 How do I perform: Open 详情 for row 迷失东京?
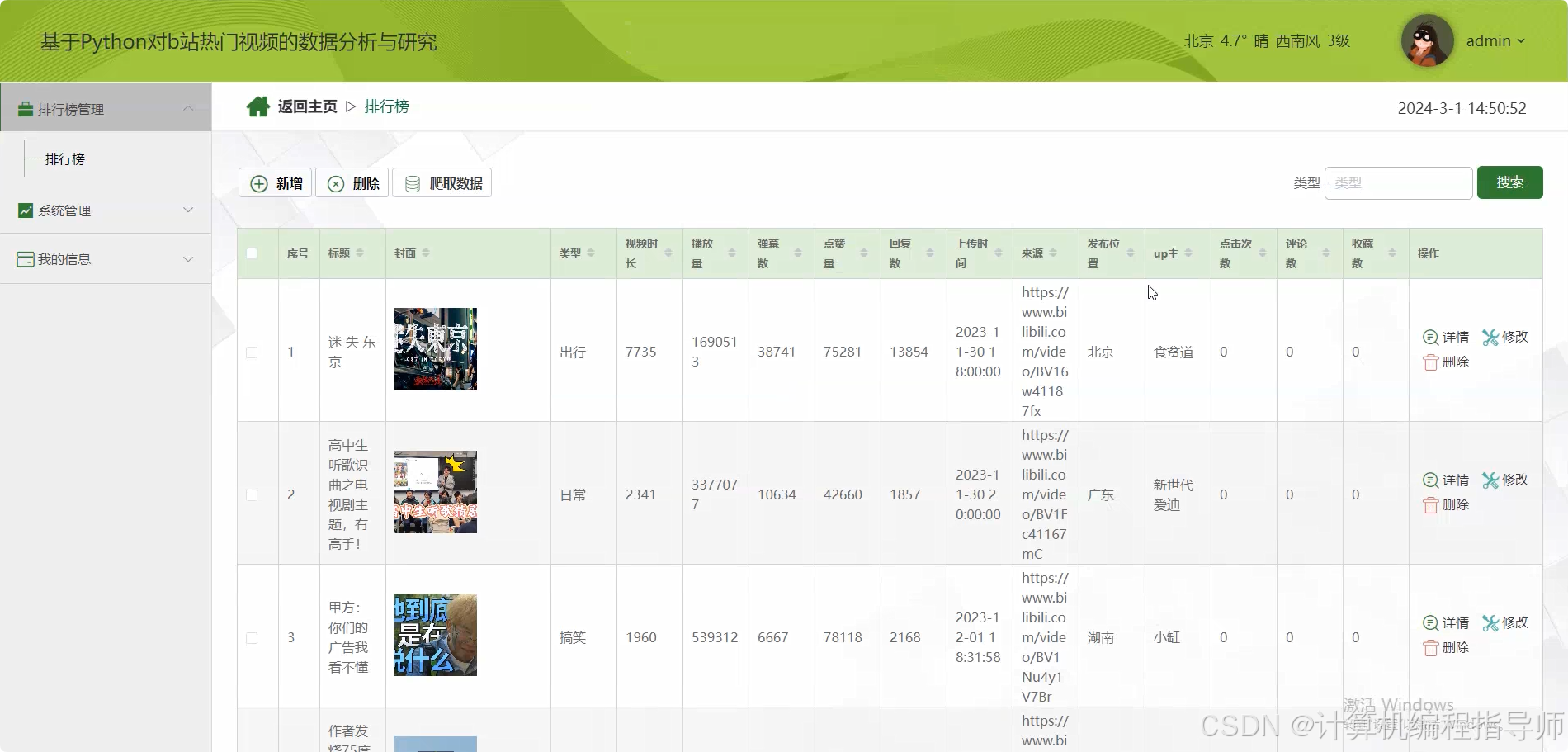click(1446, 337)
